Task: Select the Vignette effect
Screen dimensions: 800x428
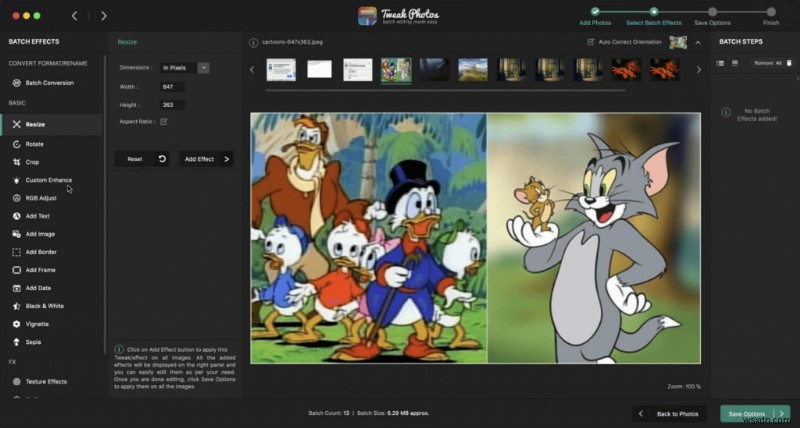Action: [36, 324]
